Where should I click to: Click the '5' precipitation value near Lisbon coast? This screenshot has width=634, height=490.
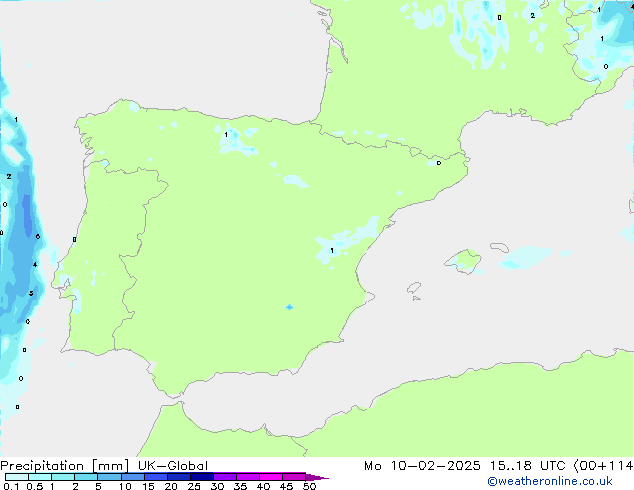(31, 293)
